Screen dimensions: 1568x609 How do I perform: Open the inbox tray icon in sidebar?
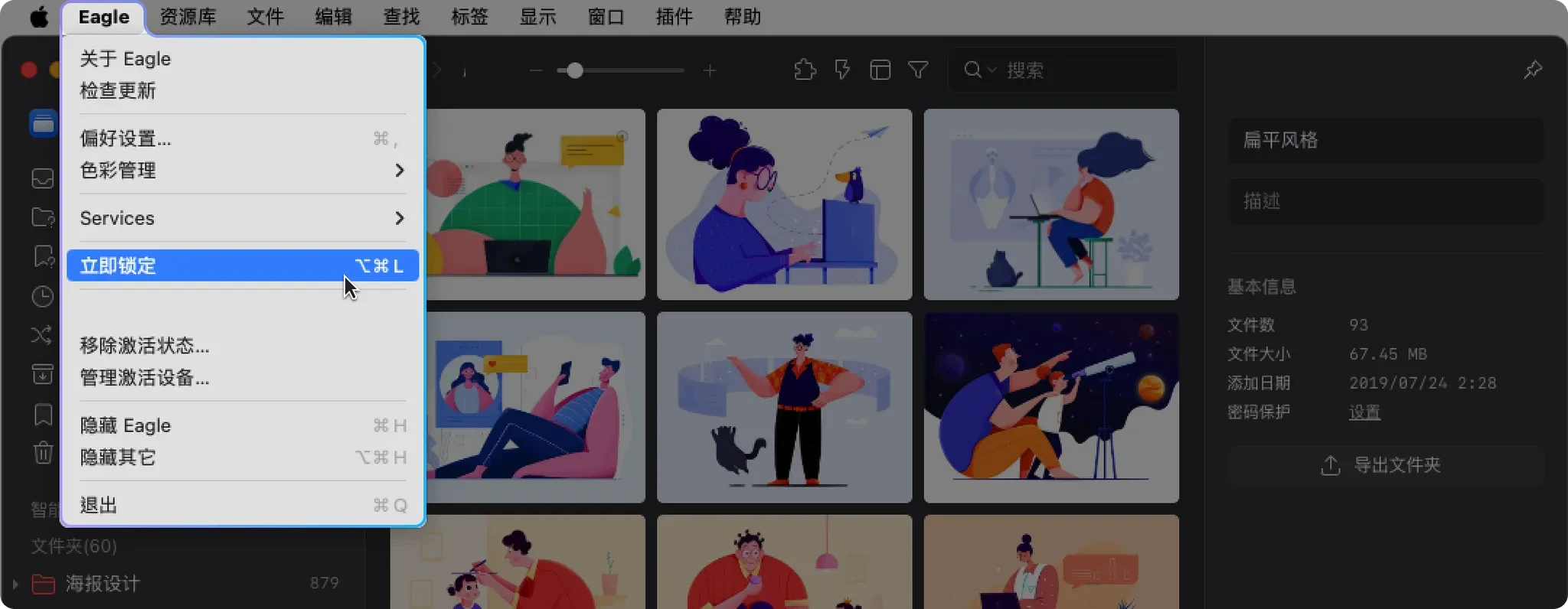point(43,178)
